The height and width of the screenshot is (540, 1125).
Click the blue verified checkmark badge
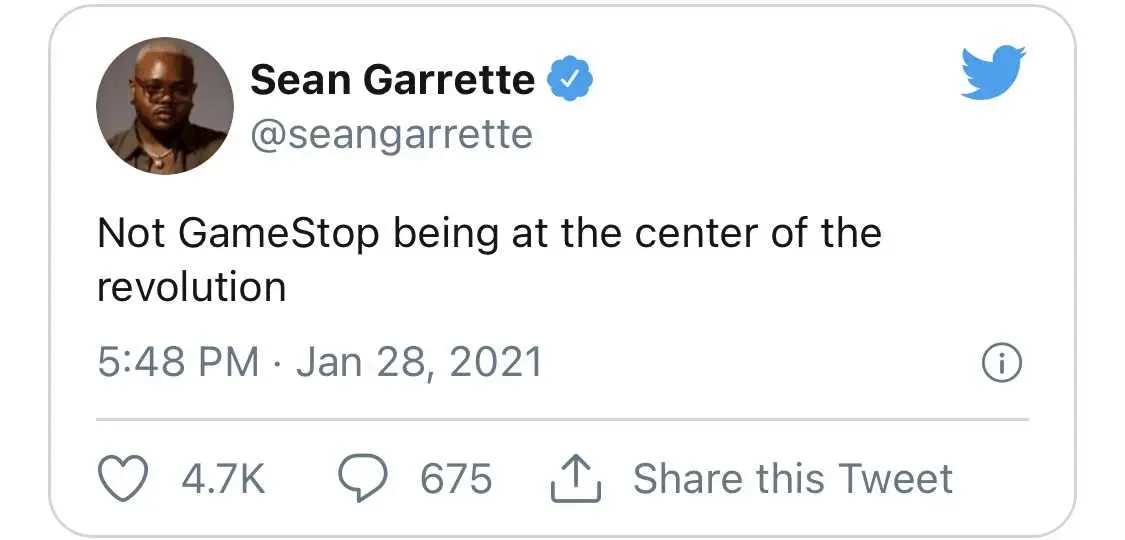coord(570,78)
